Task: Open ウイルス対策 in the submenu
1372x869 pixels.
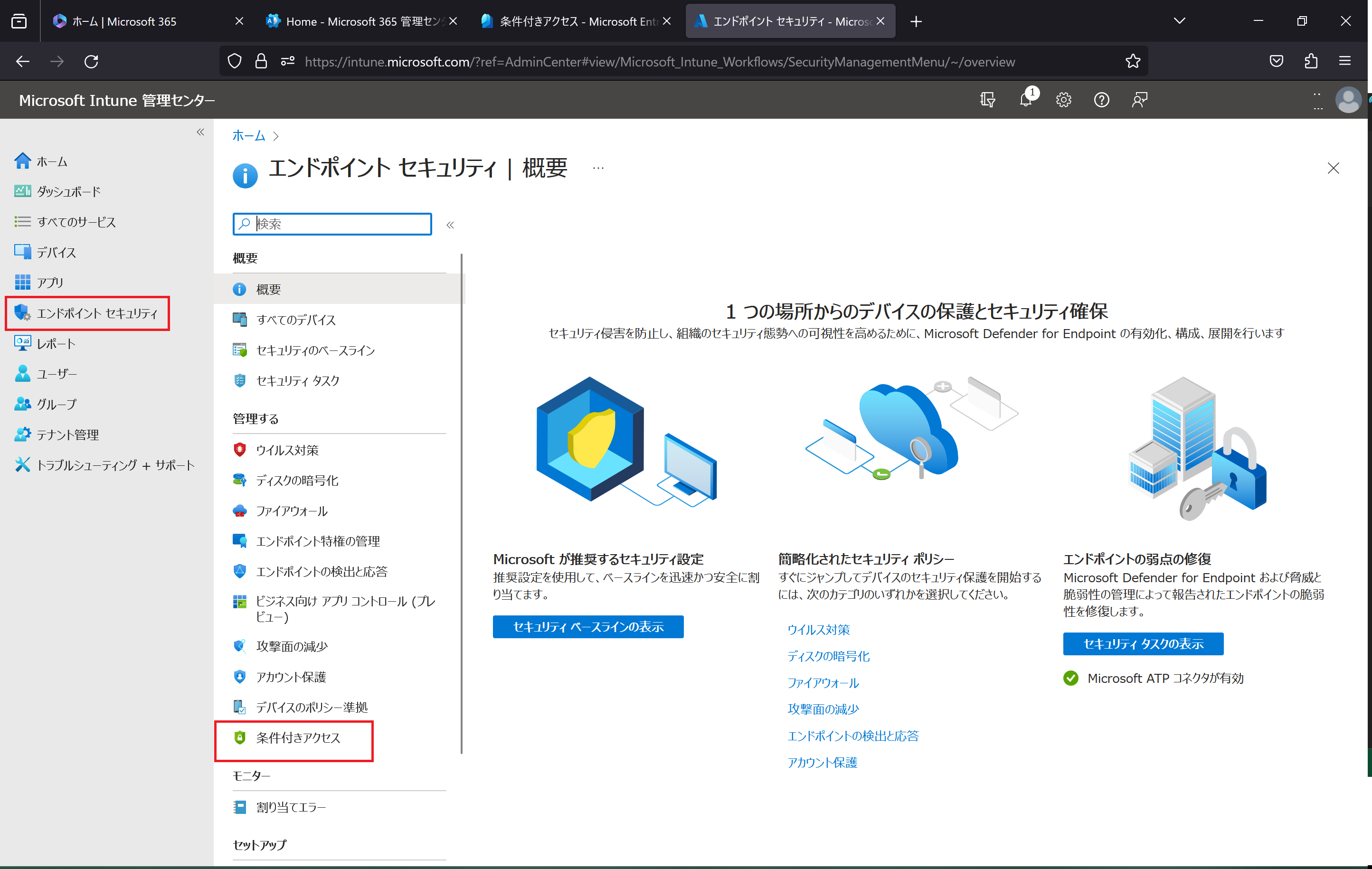Action: point(275,450)
